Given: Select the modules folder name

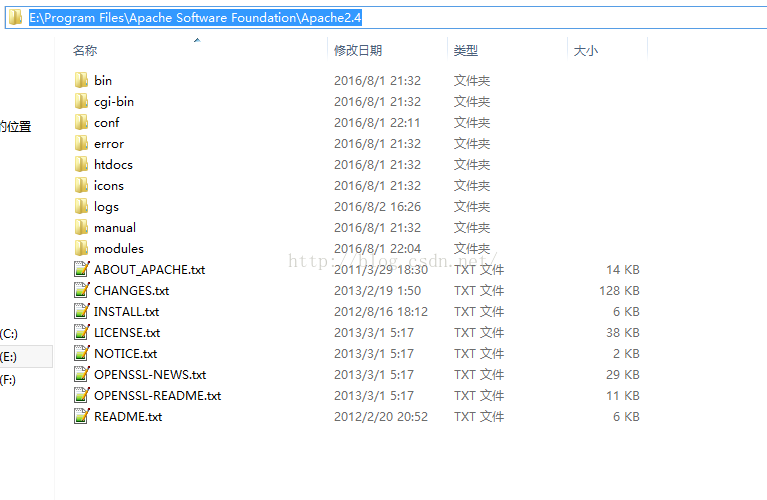Looking at the screenshot, I should coord(119,249).
